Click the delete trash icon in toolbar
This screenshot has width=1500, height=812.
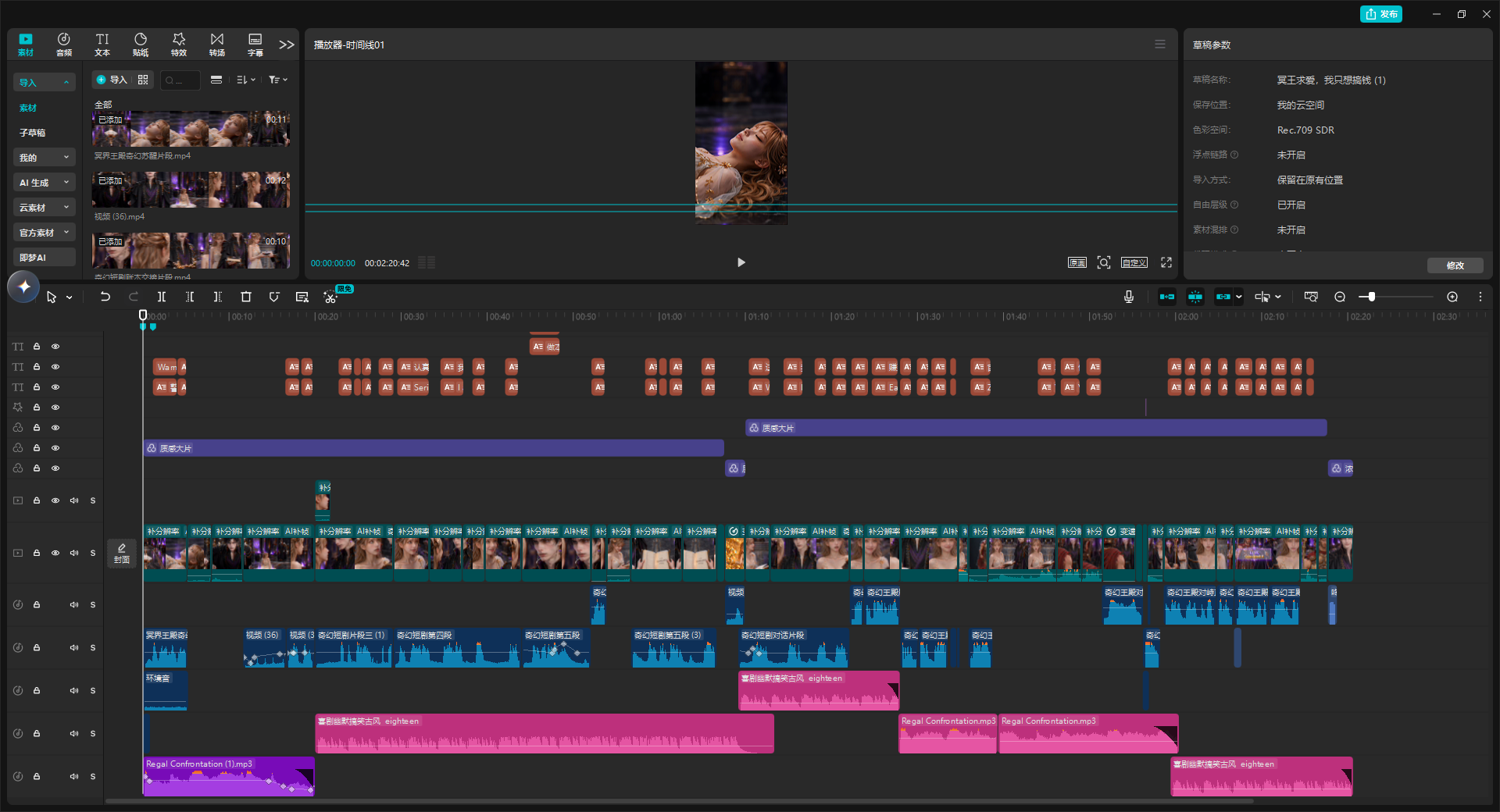tap(246, 297)
